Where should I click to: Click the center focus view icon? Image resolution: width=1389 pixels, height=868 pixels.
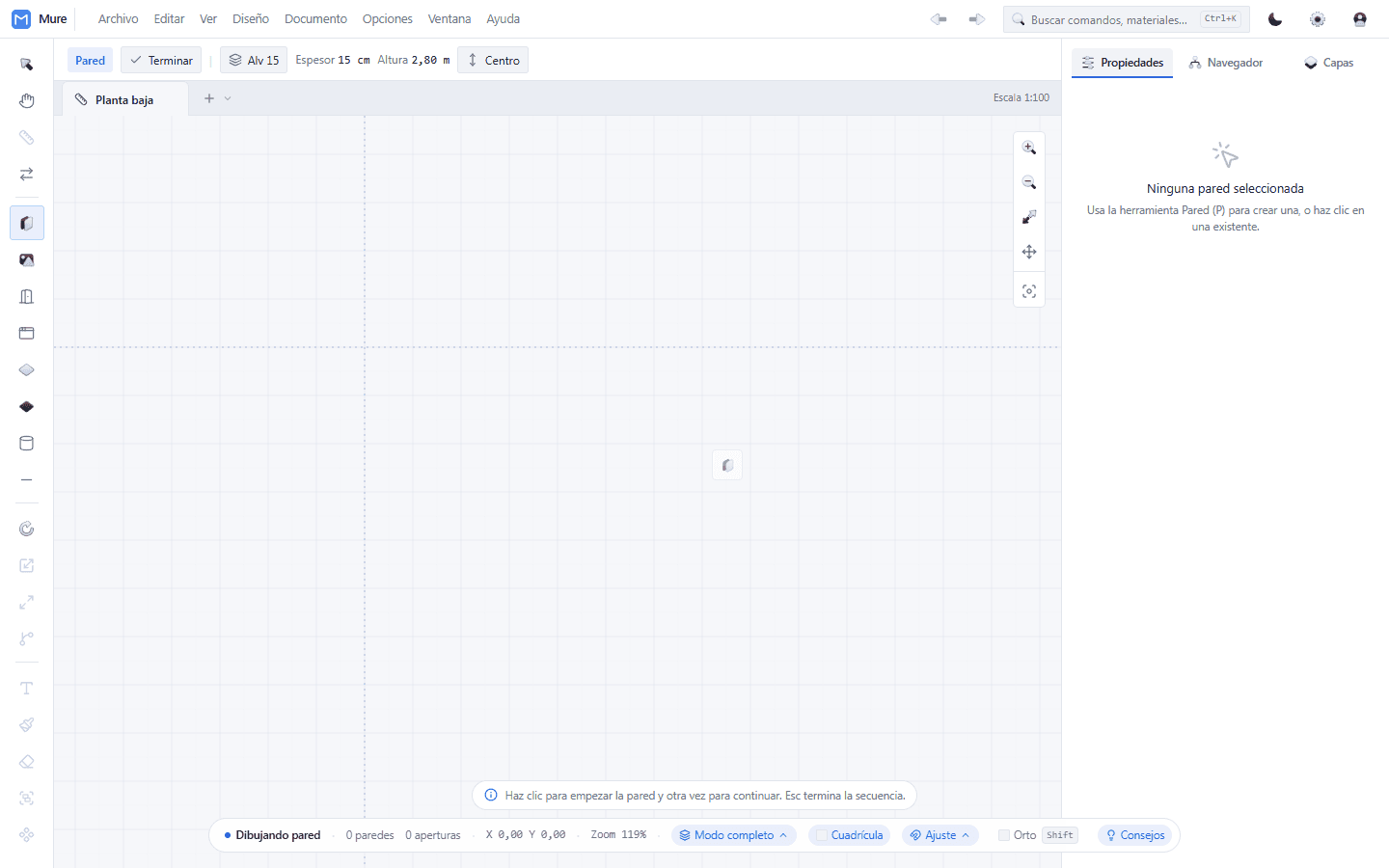pyautogui.click(x=1029, y=291)
